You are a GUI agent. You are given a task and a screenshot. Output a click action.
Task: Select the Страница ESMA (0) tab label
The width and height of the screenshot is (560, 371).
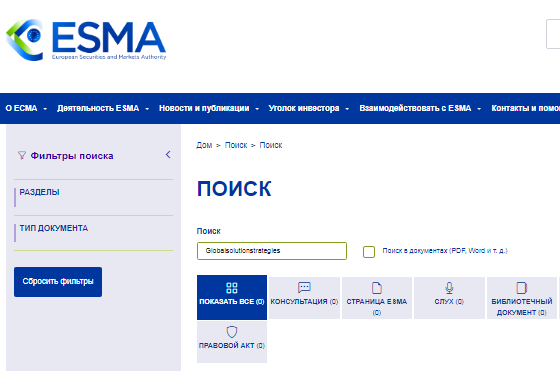pos(377,307)
